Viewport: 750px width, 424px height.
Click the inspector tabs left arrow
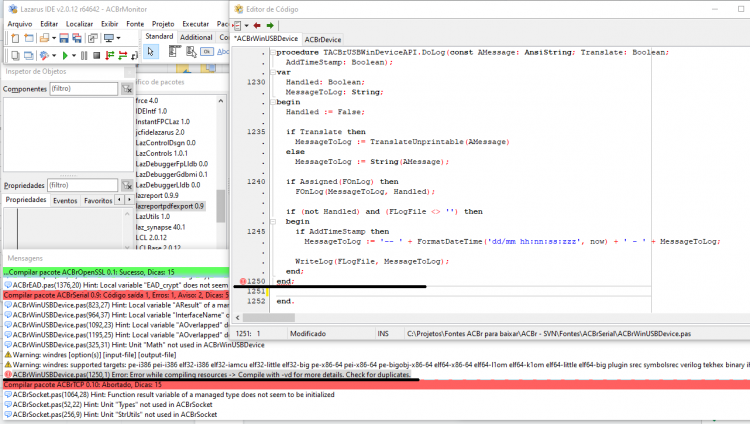[120, 200]
